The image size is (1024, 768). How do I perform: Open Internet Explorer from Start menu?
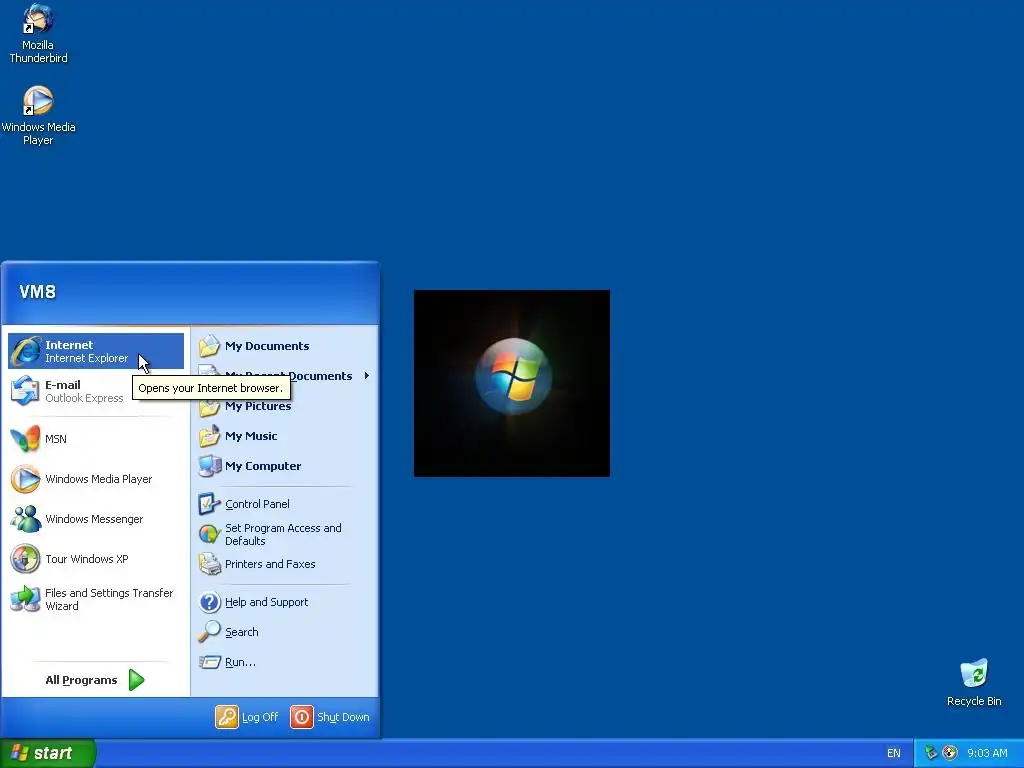coord(95,351)
